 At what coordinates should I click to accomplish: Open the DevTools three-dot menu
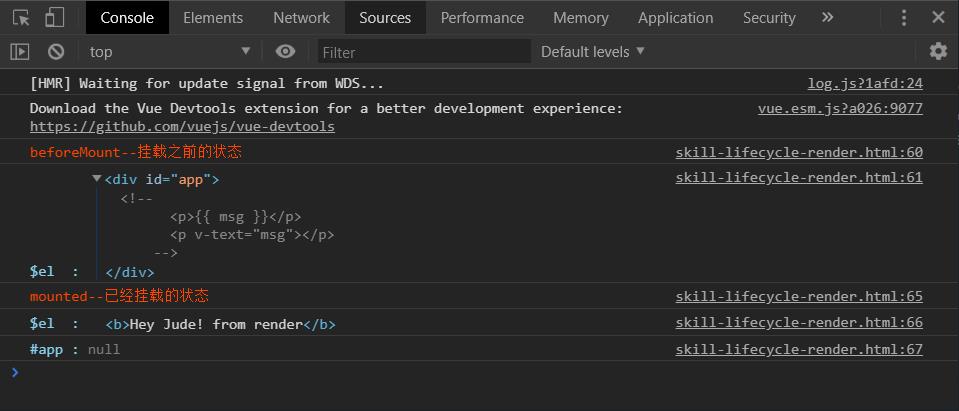904,18
